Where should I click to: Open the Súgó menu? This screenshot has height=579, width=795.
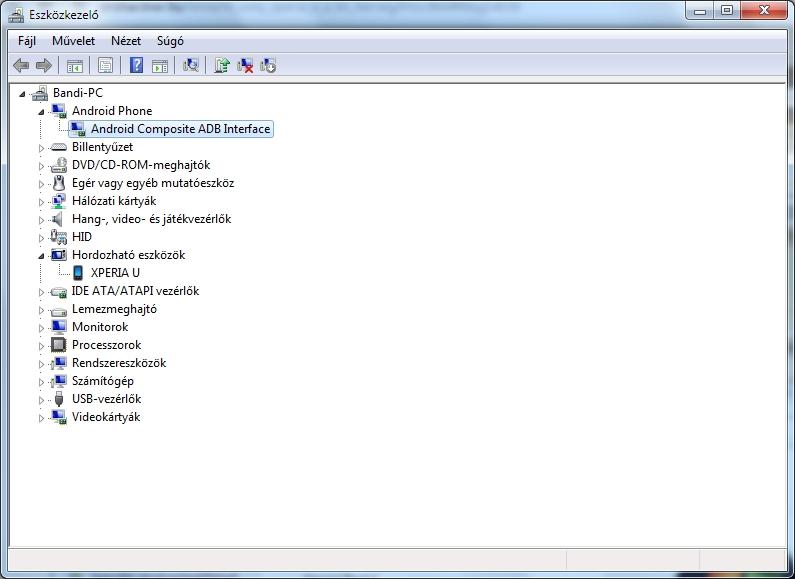click(x=170, y=41)
